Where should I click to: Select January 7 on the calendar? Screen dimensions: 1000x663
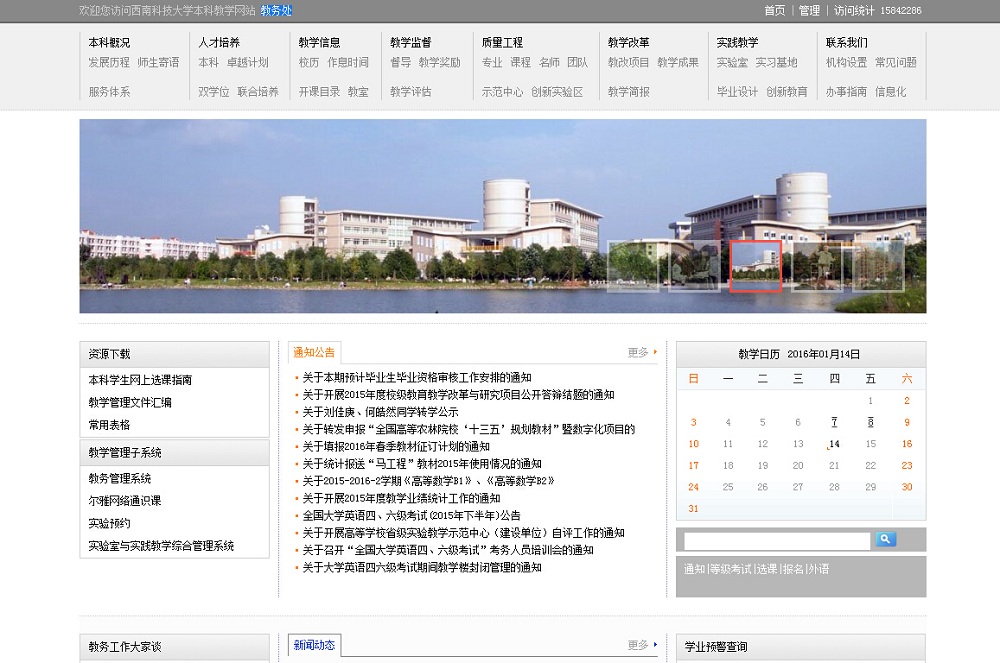[x=834, y=422]
